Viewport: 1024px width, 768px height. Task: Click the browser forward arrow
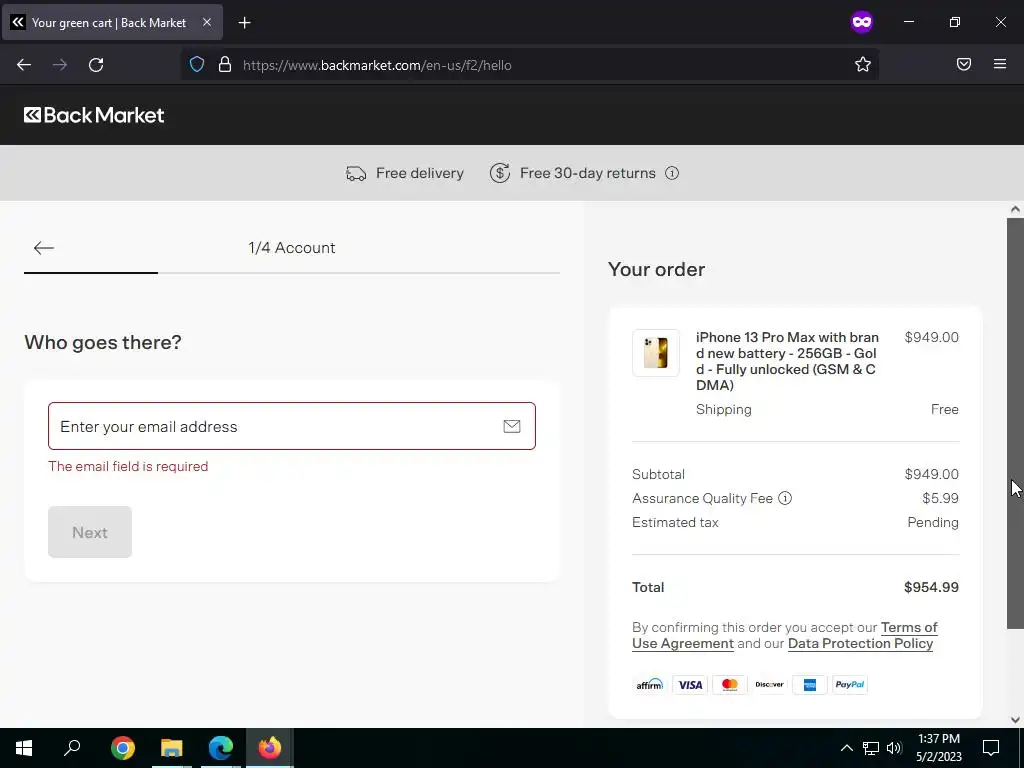click(x=60, y=65)
